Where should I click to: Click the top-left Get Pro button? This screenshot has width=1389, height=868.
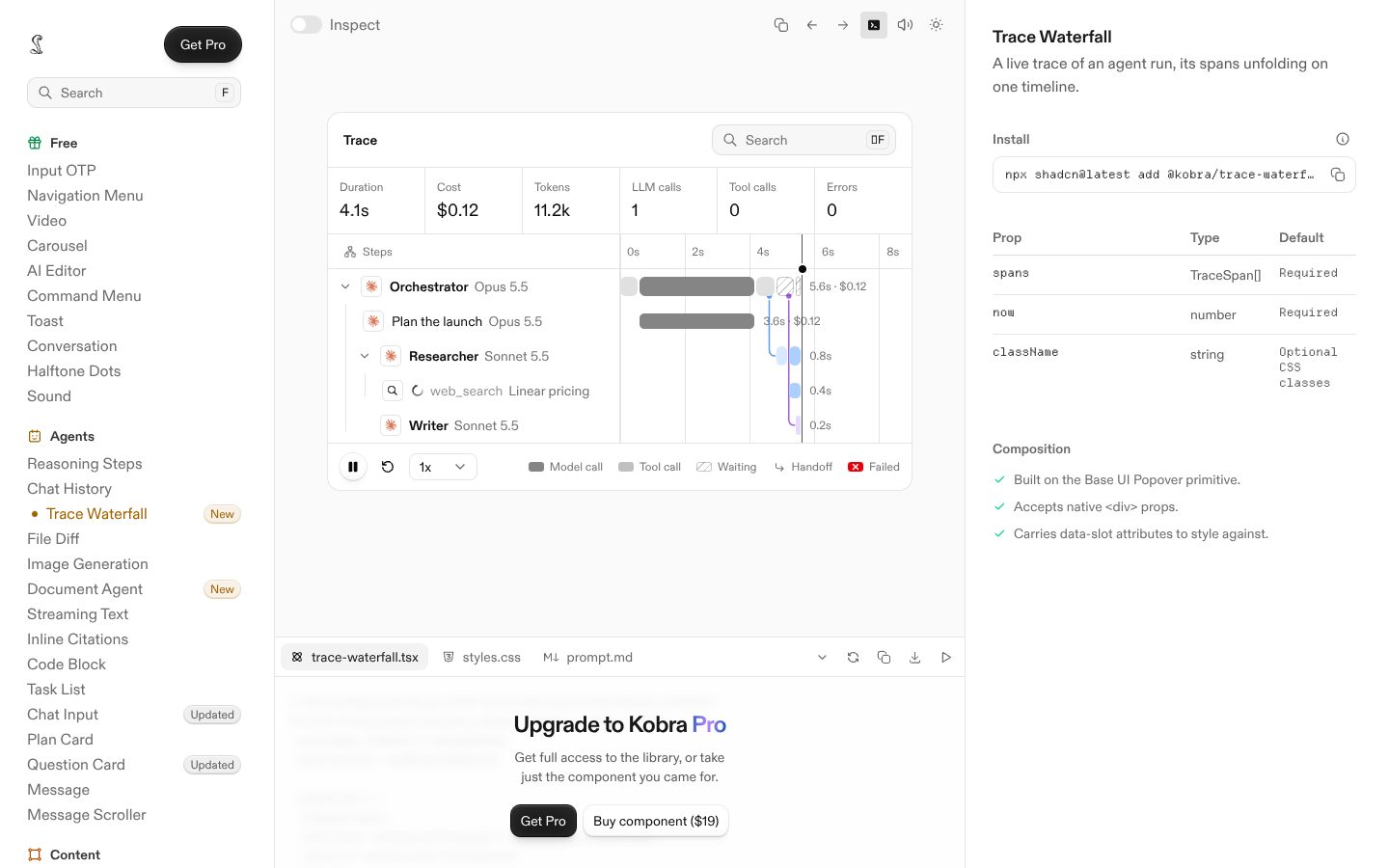[203, 44]
